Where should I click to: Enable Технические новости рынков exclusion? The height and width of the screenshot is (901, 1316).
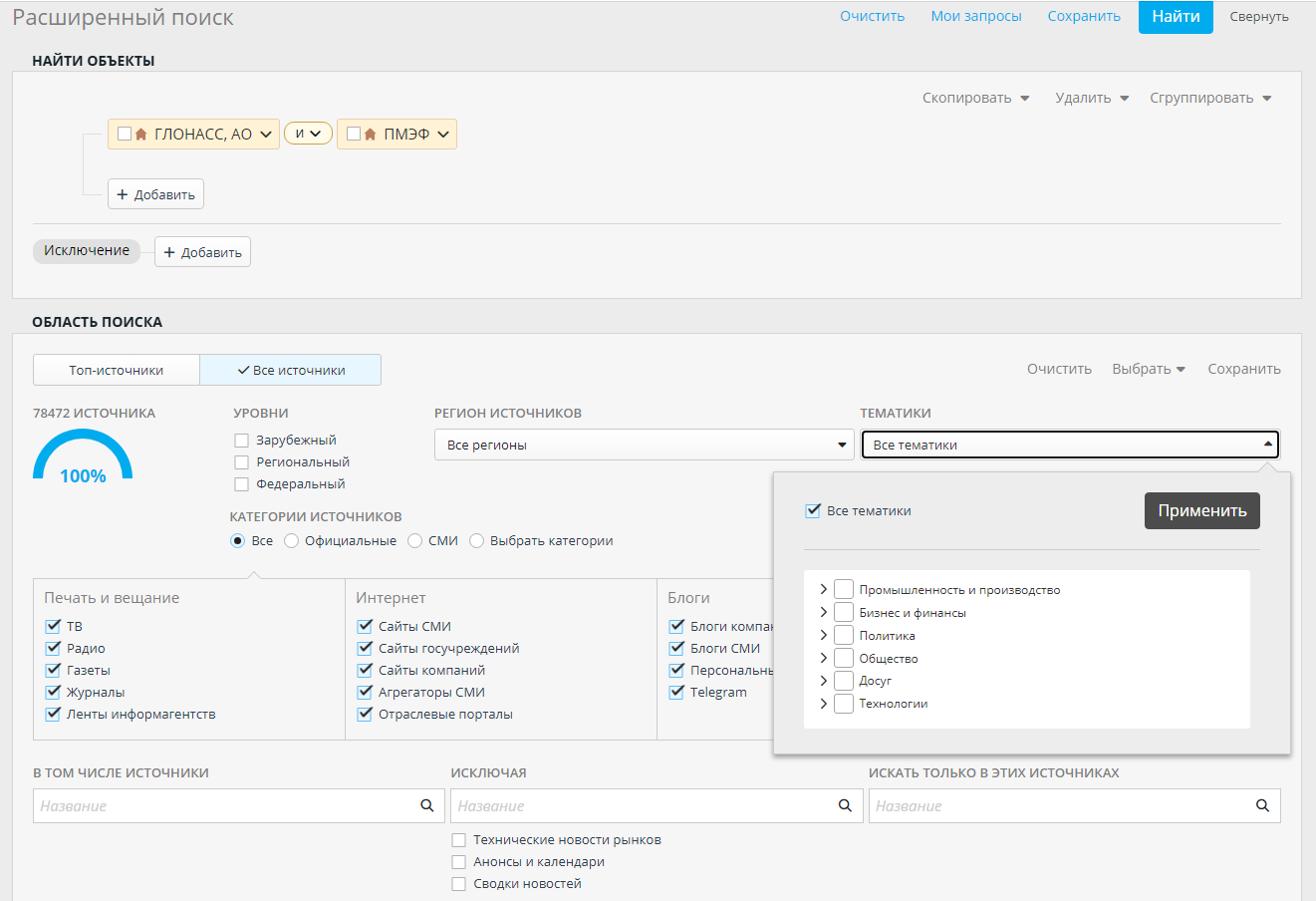459,840
